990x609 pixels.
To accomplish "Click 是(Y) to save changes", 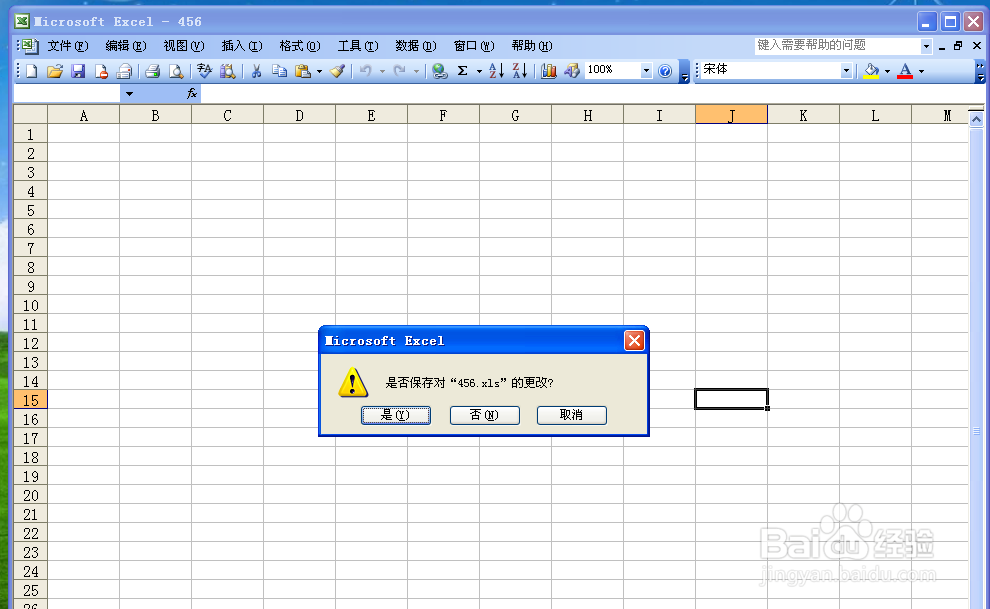I will tap(396, 415).
